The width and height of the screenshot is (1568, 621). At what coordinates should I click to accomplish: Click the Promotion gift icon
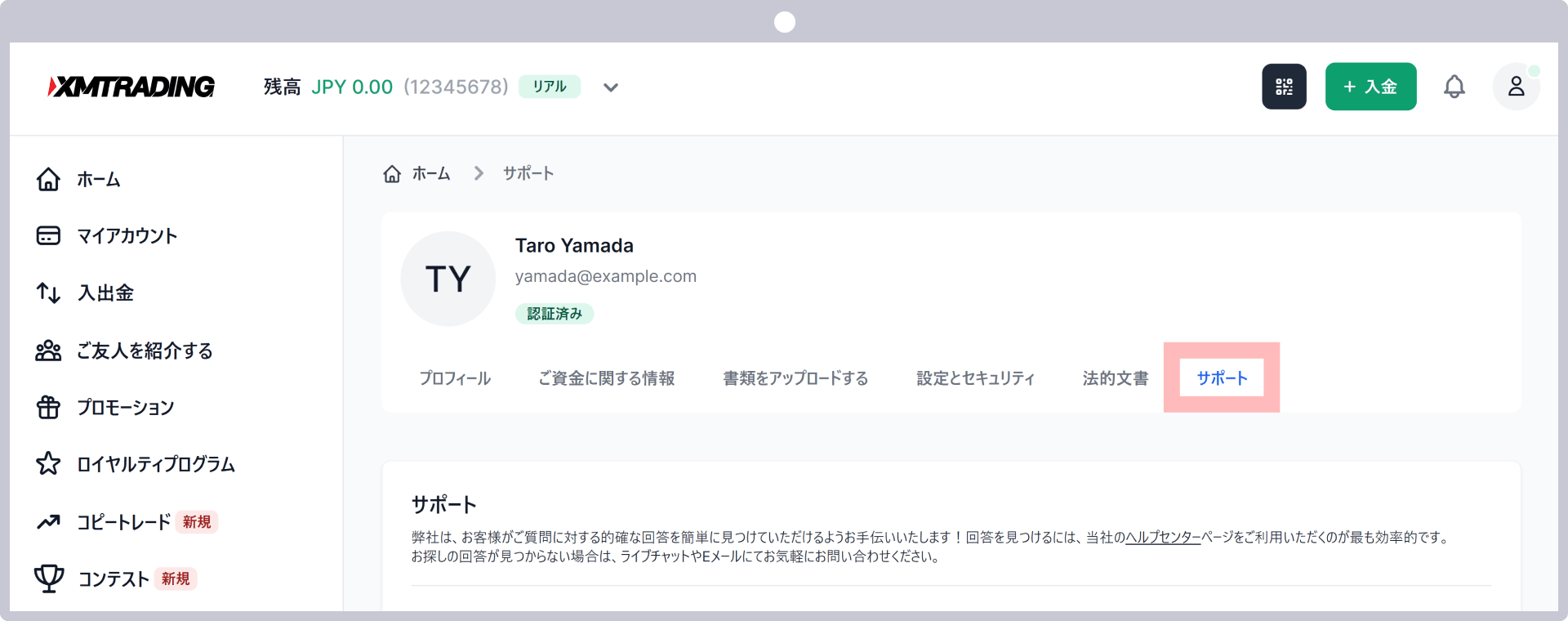48,407
